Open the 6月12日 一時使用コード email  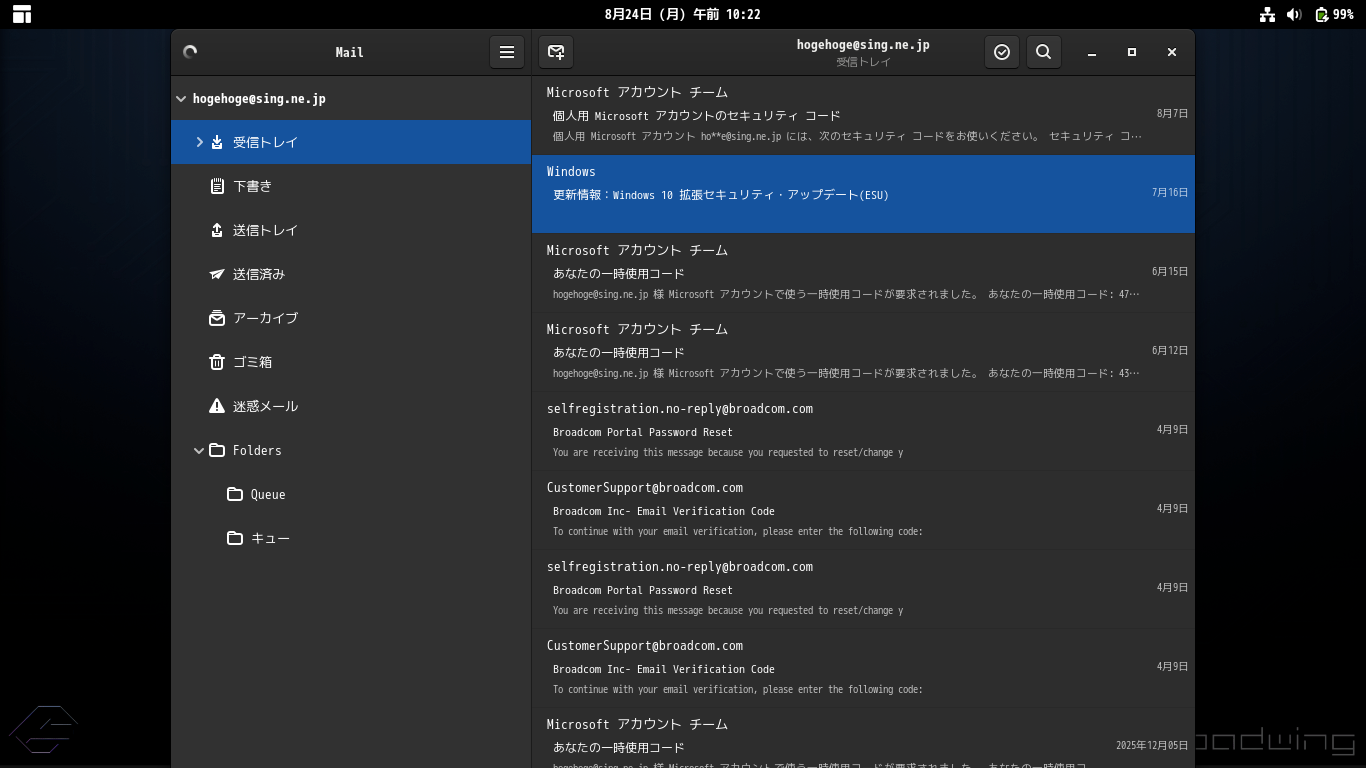(x=863, y=352)
